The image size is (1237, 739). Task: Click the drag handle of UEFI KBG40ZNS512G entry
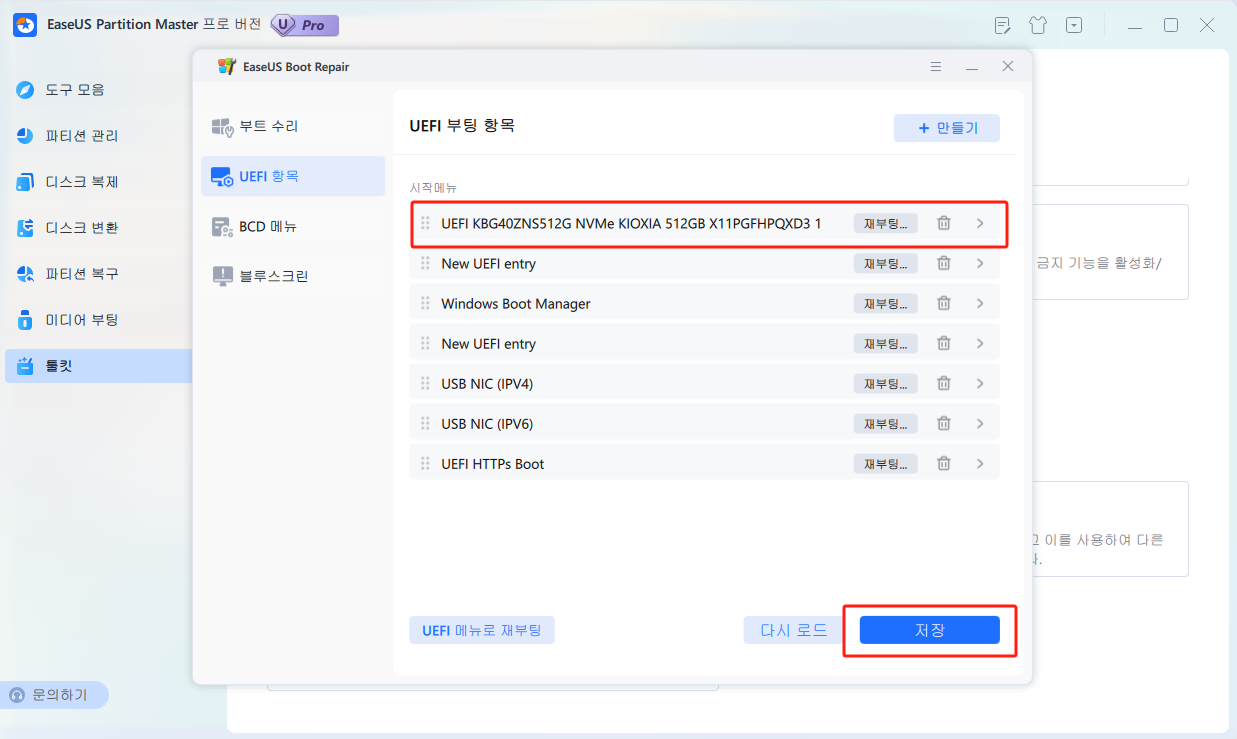tap(425, 223)
